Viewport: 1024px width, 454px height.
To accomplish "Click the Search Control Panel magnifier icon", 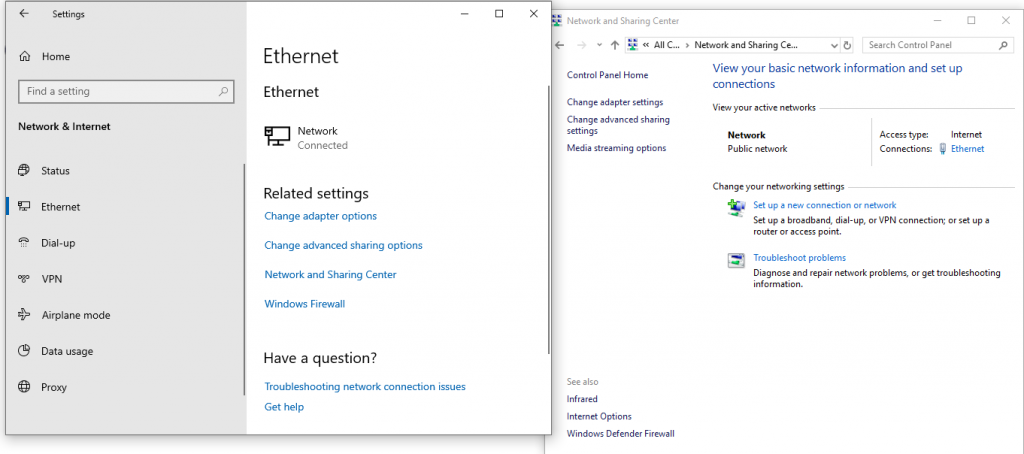I will (x=1004, y=45).
